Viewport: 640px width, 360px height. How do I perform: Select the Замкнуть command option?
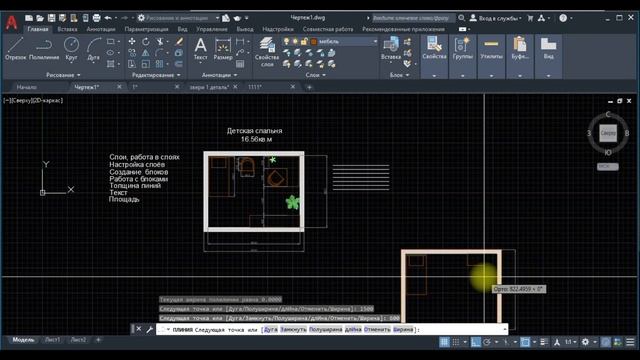[x=293, y=329]
